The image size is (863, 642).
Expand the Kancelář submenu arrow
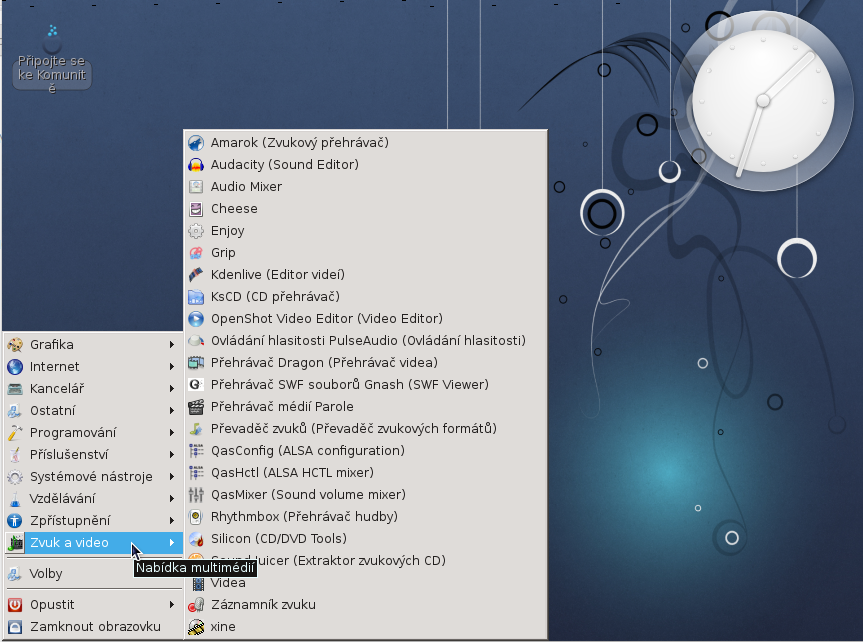(x=172, y=389)
